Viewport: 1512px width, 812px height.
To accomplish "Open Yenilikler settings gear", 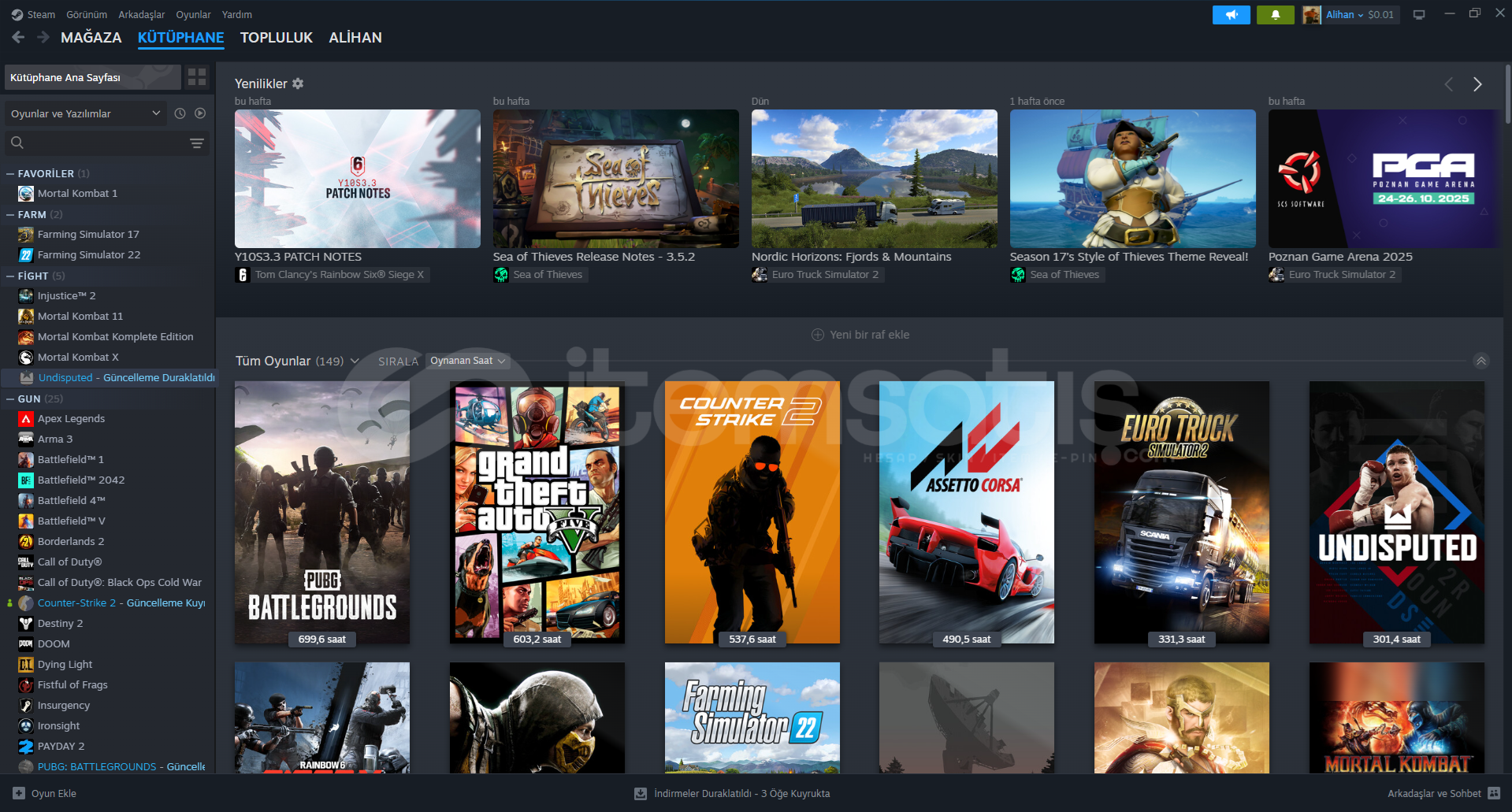I will tap(298, 83).
